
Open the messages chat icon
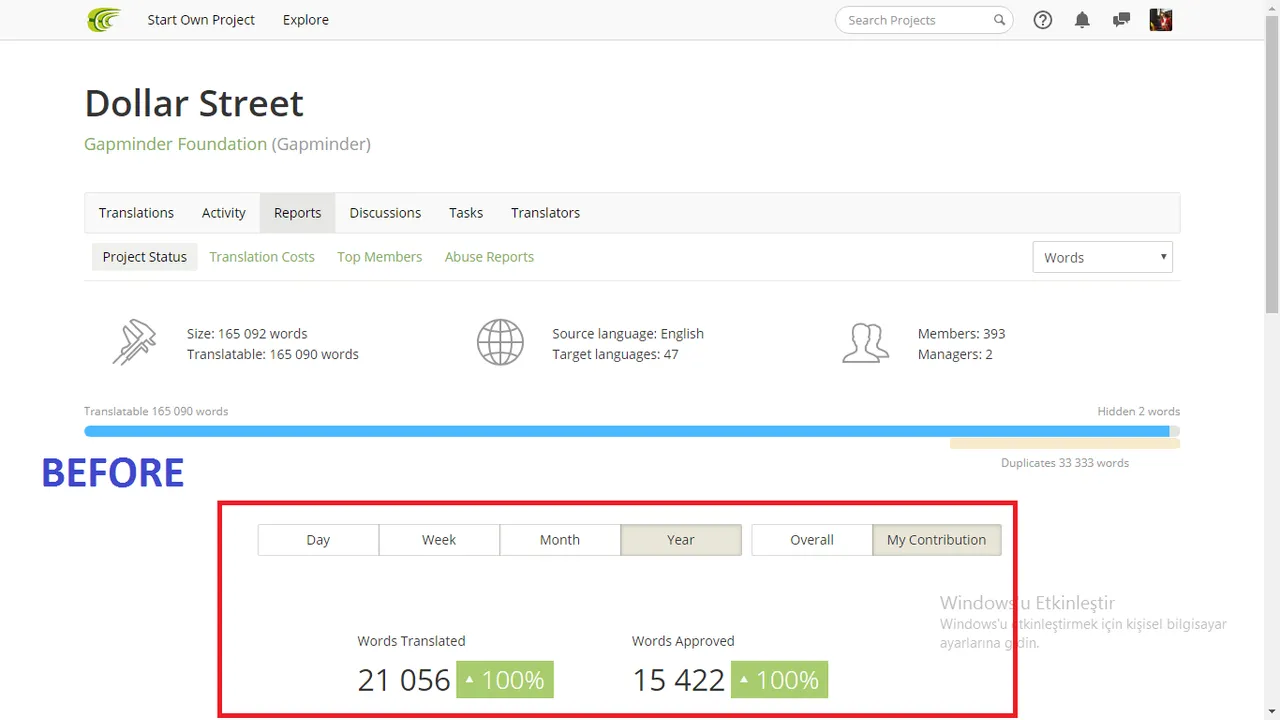tap(1121, 20)
